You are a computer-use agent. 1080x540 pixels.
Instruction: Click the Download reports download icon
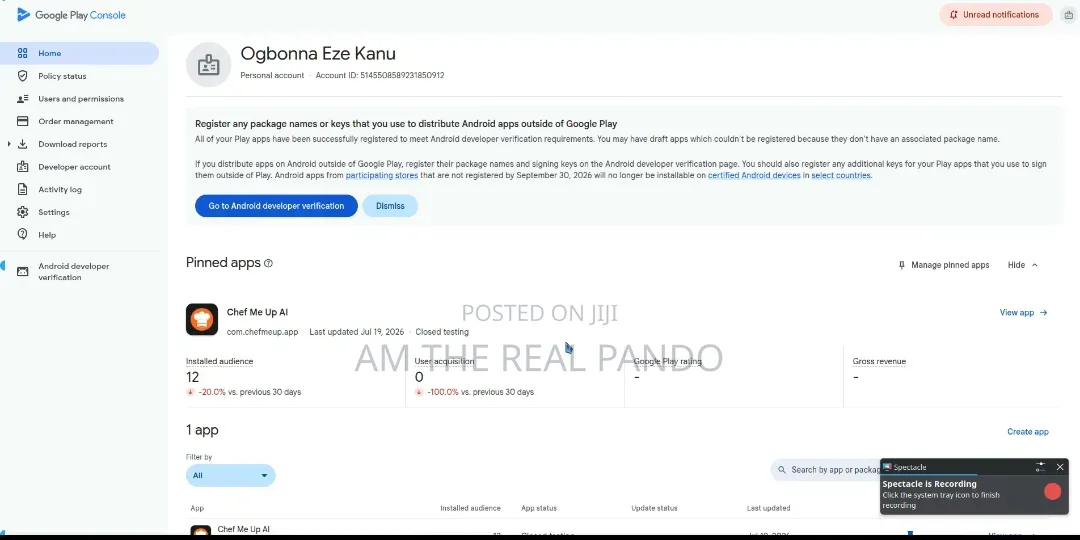click(x=23, y=144)
